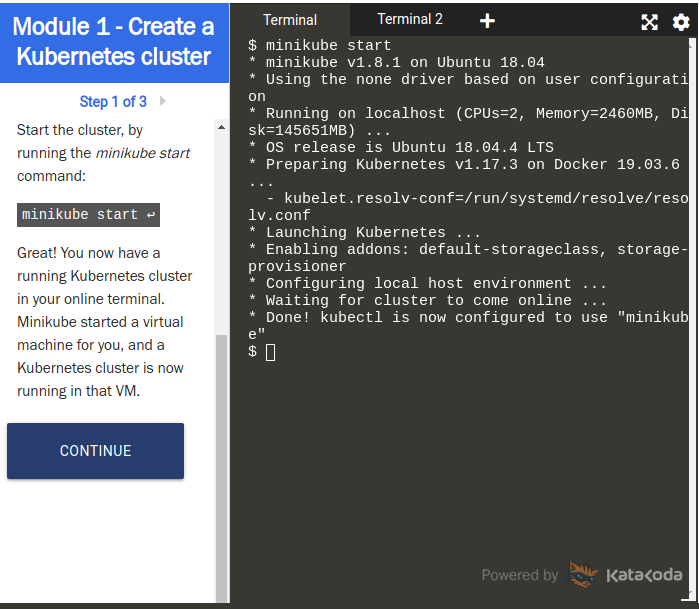The image size is (699, 609).
Task: Switch to the Terminal tab
Action: pos(290,20)
